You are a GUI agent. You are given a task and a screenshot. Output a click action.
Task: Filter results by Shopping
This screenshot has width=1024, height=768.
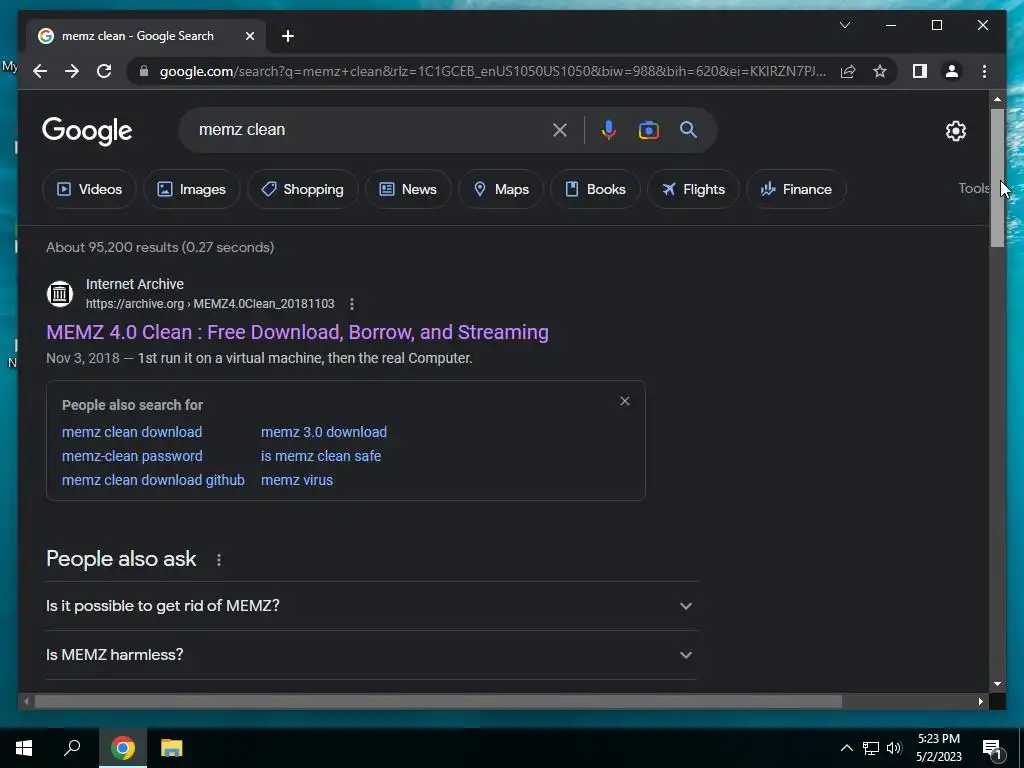coord(302,189)
